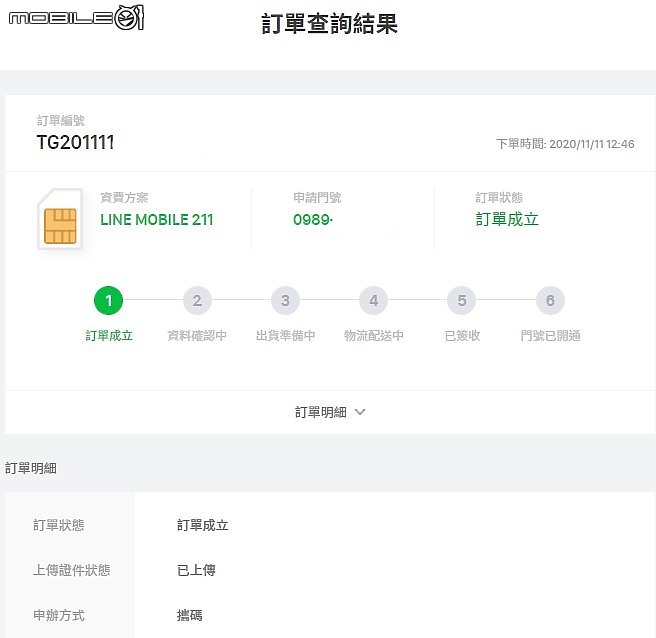Viewport: 656px width, 638px height.
Task: Click the 資料確認中 step label
Action: [x=197, y=336]
